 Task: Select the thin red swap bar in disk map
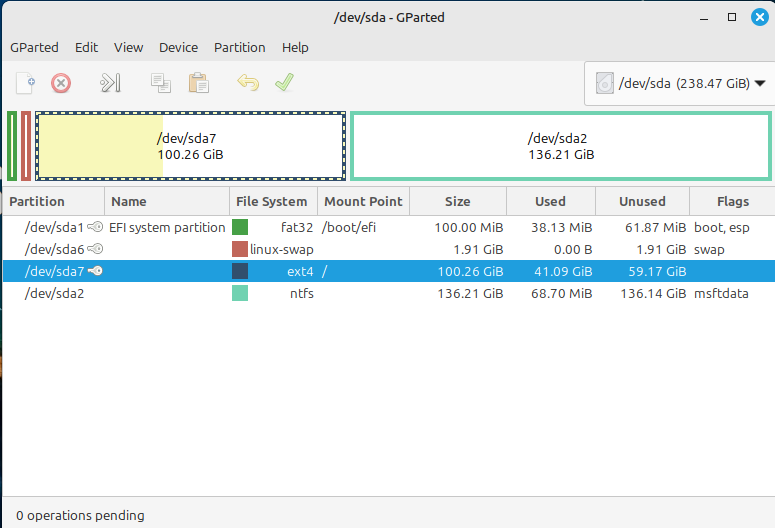[x=26, y=146]
